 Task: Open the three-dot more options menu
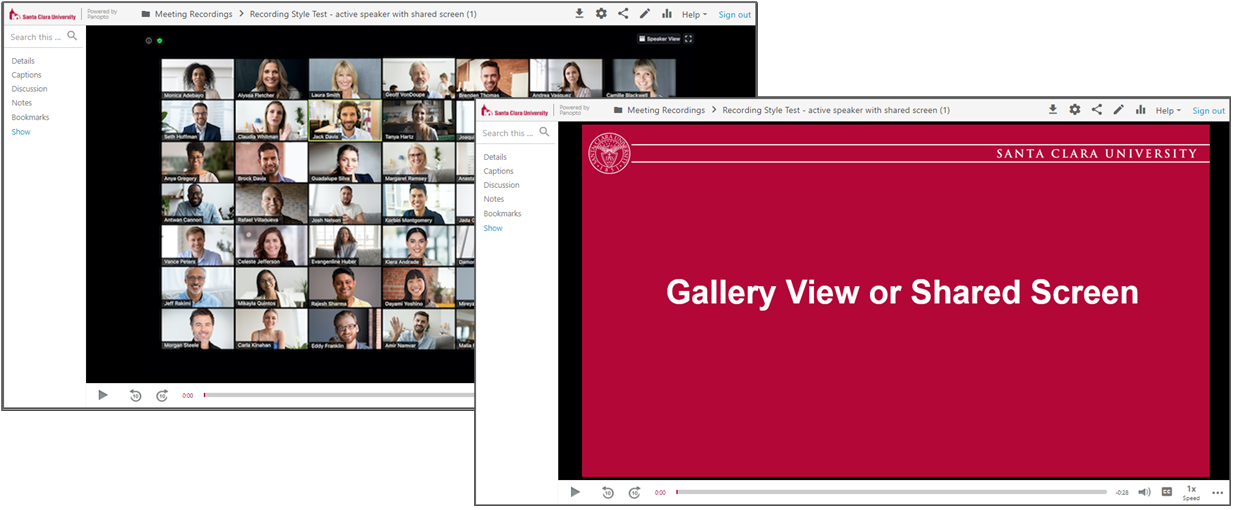coord(1217,492)
